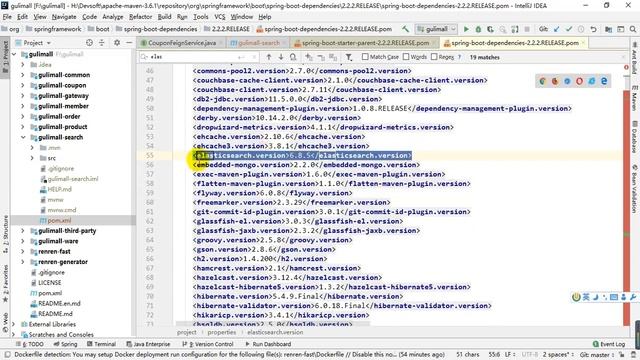Open the Database tool window on right edge
Screen dimensions: 640x360
tap(634, 137)
